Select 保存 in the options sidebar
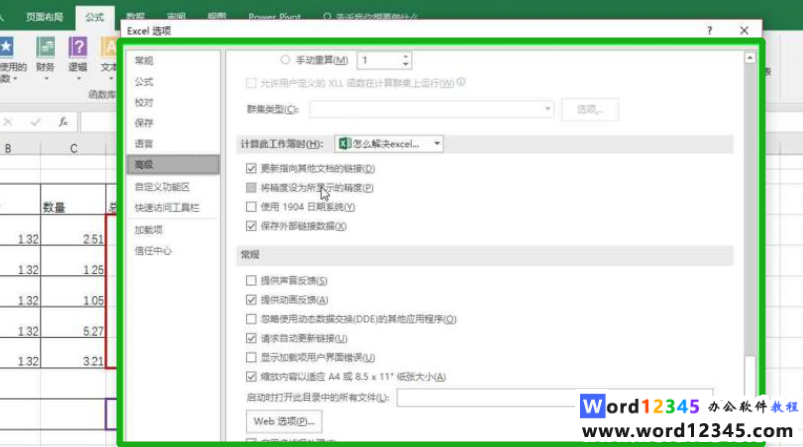Screen dimensions: 803x447 click(144, 123)
